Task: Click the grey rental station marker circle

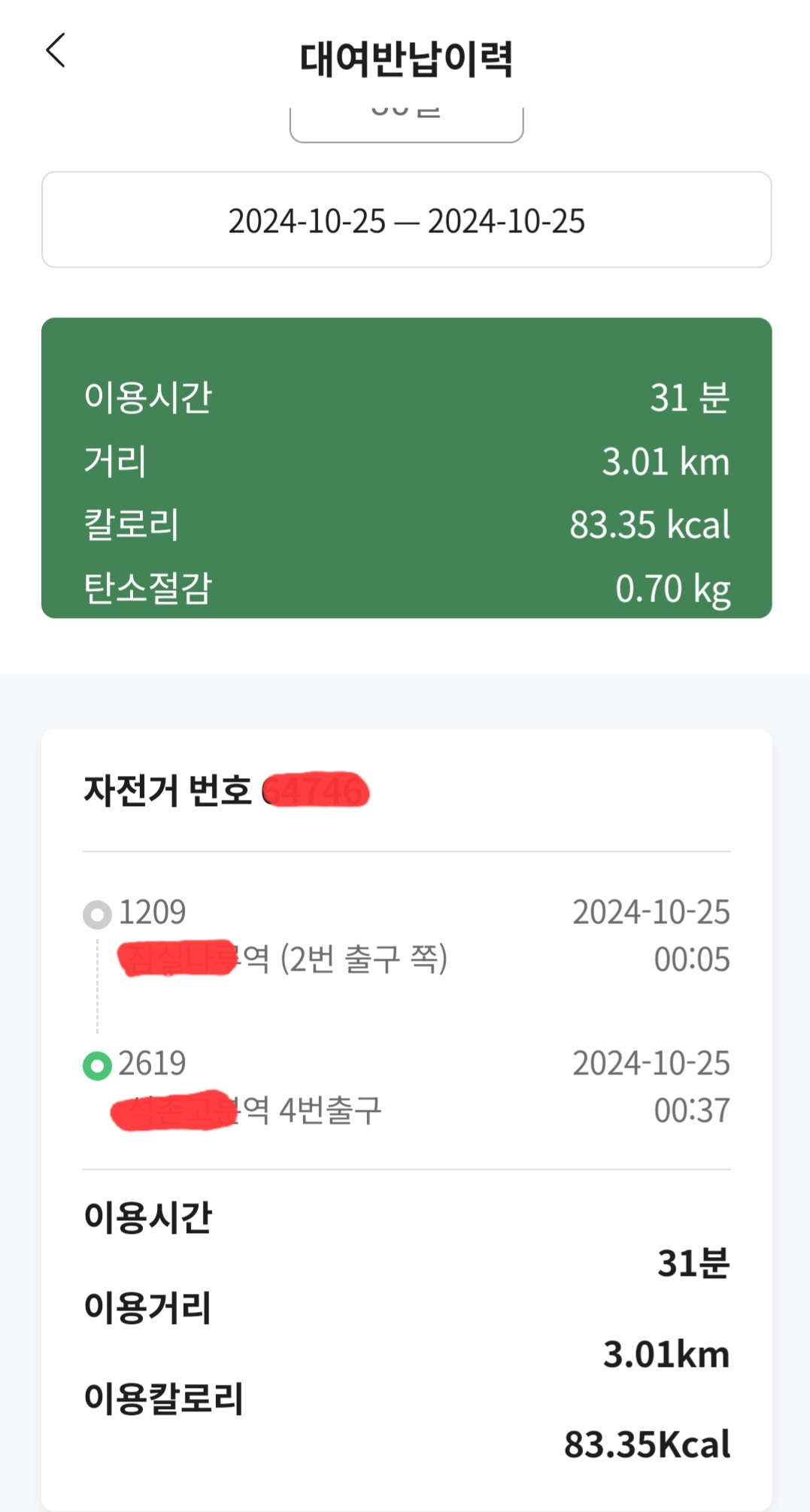Action: 97,915
